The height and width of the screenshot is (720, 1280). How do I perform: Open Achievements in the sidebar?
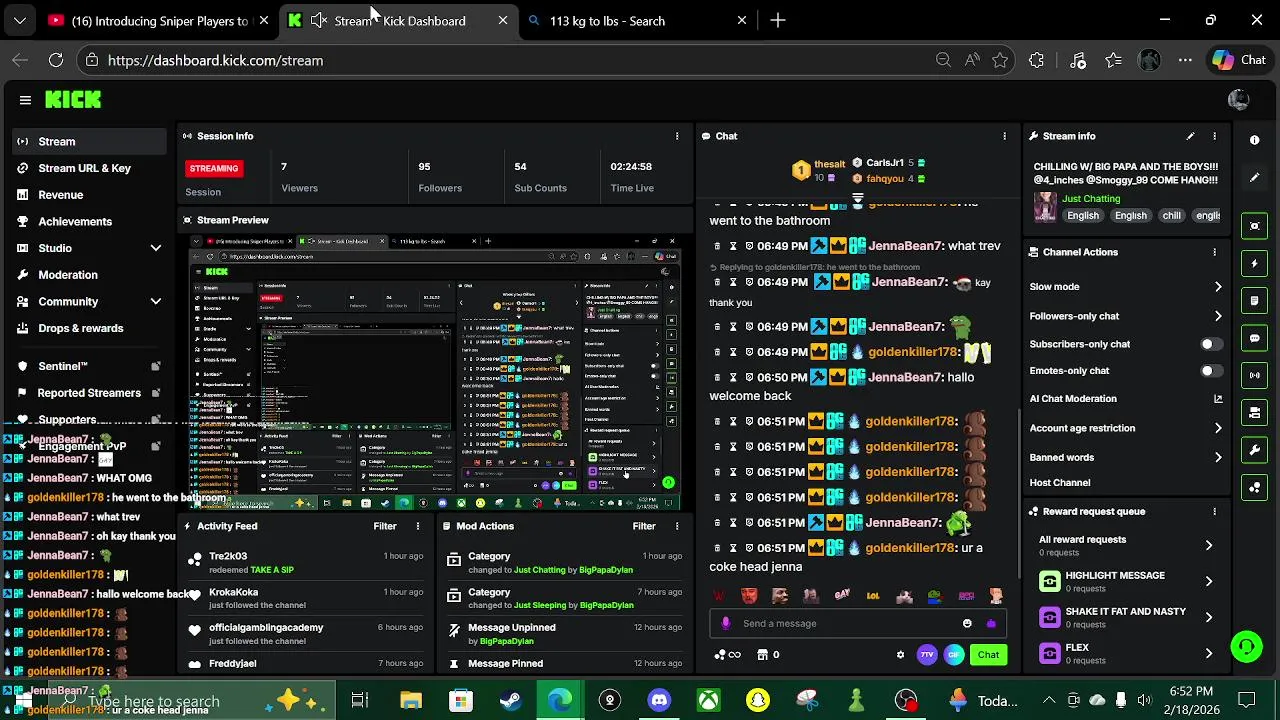pos(90,221)
